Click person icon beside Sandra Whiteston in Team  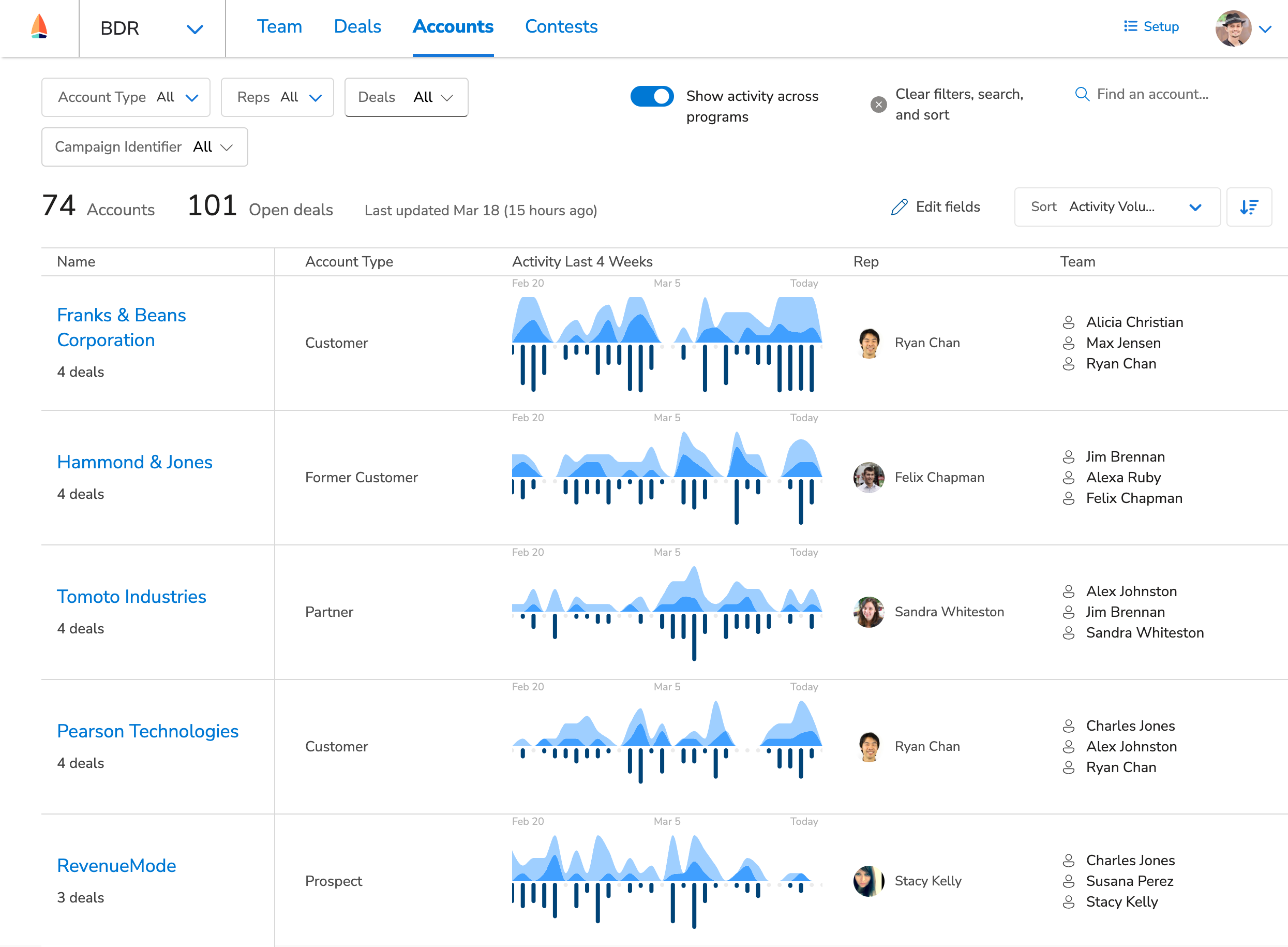1069,633
